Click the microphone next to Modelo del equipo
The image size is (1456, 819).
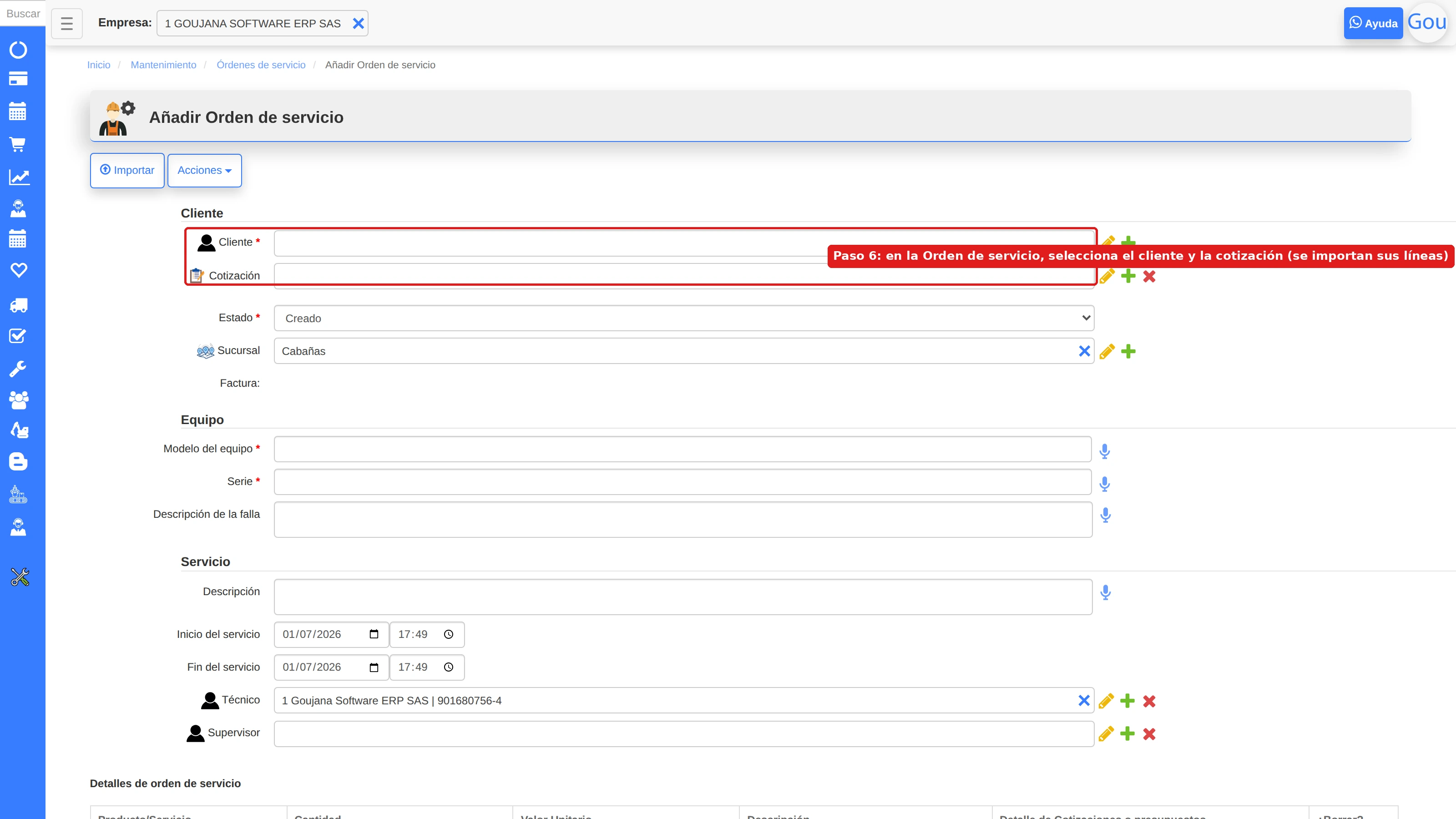point(1105,451)
